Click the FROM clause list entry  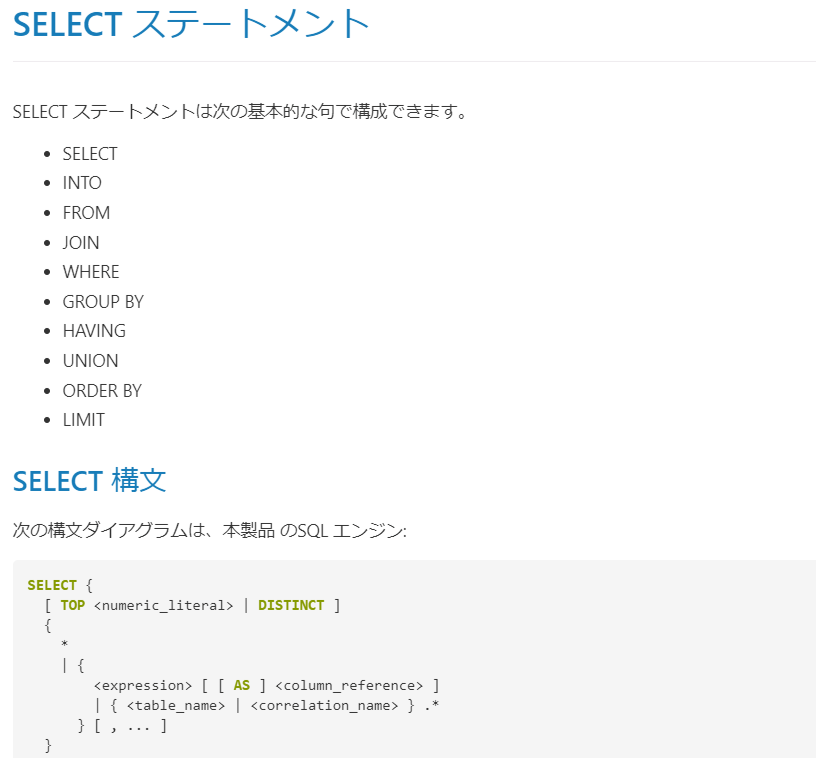86,213
